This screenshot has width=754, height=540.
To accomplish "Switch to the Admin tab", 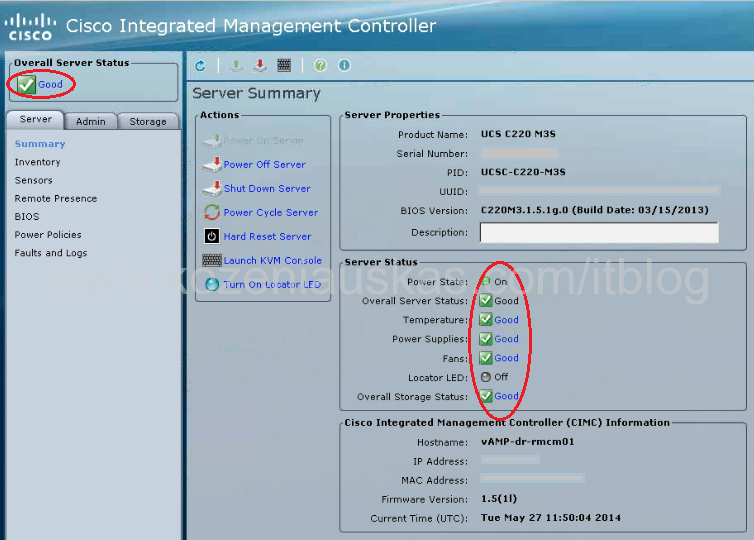I will (x=90, y=121).
